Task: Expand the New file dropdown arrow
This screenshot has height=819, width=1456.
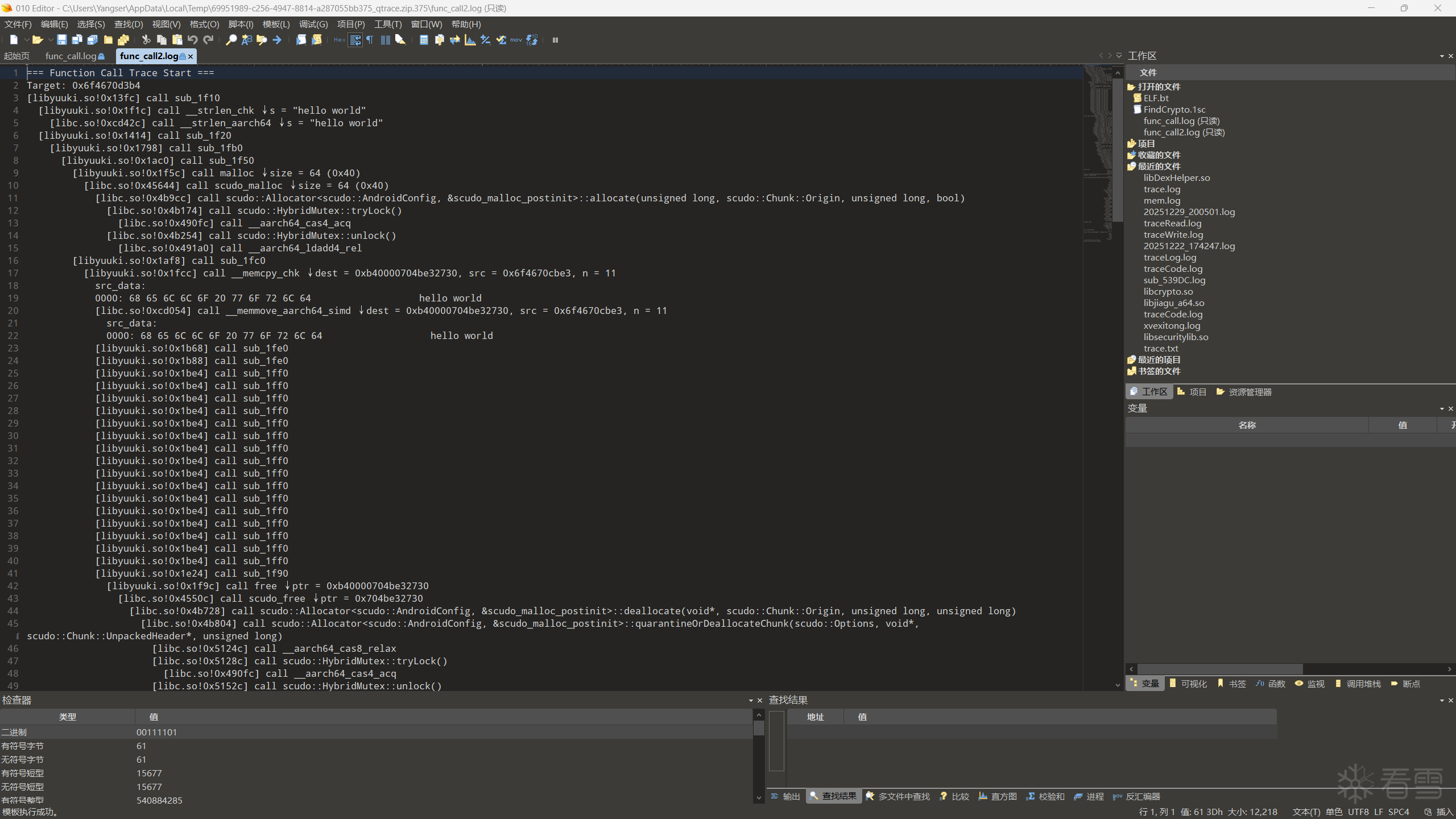Action: [26, 40]
